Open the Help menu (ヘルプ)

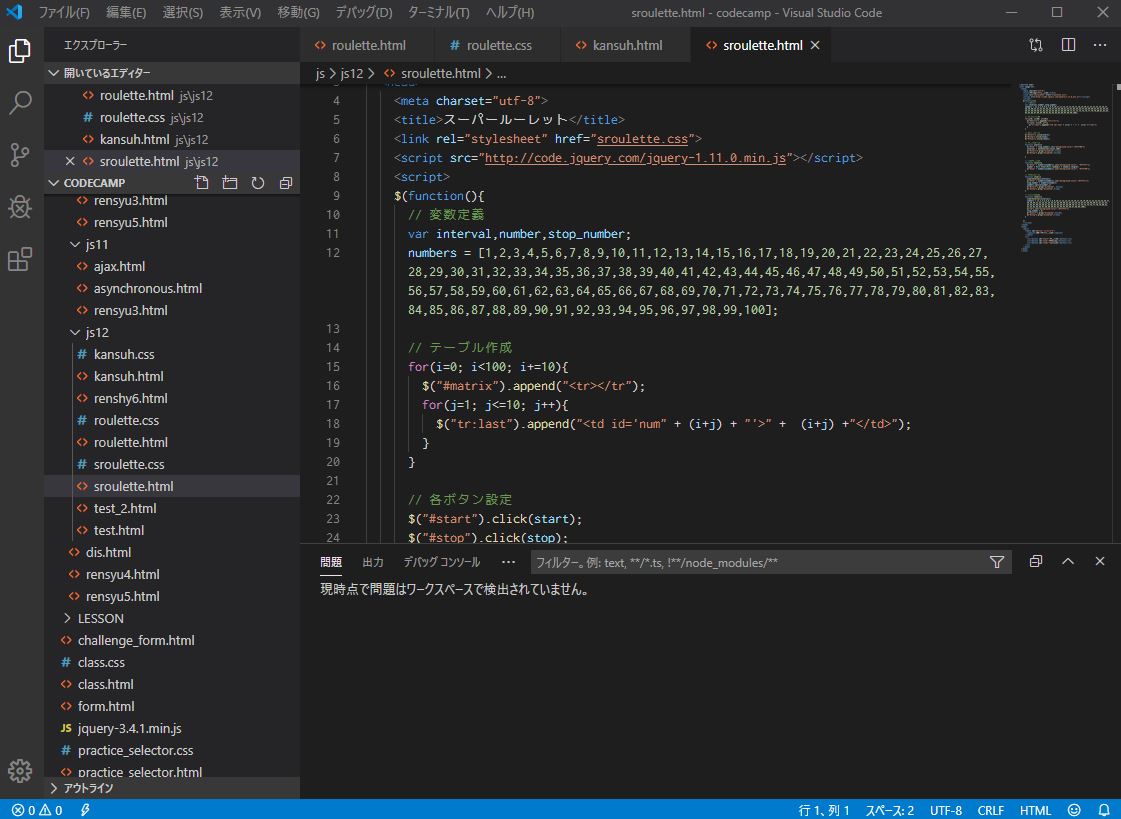510,12
